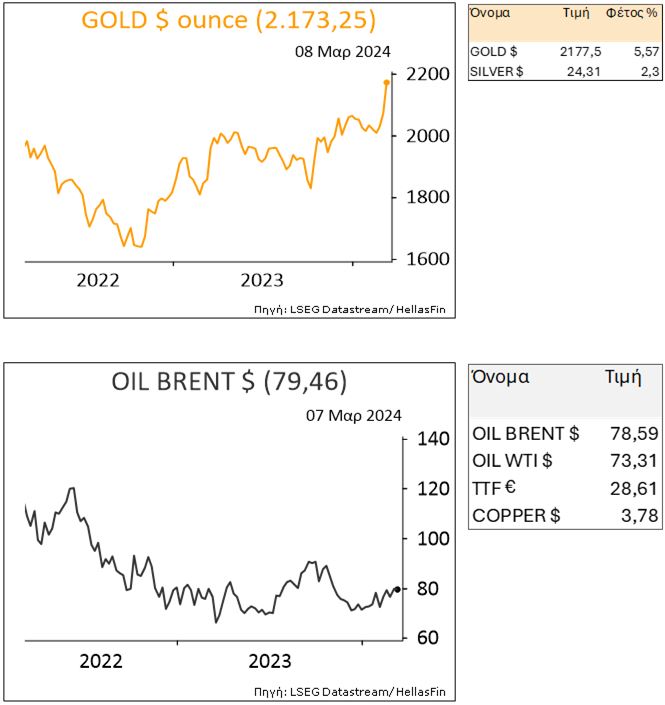Select the 08 Μαρ 2024 date label

[342, 52]
